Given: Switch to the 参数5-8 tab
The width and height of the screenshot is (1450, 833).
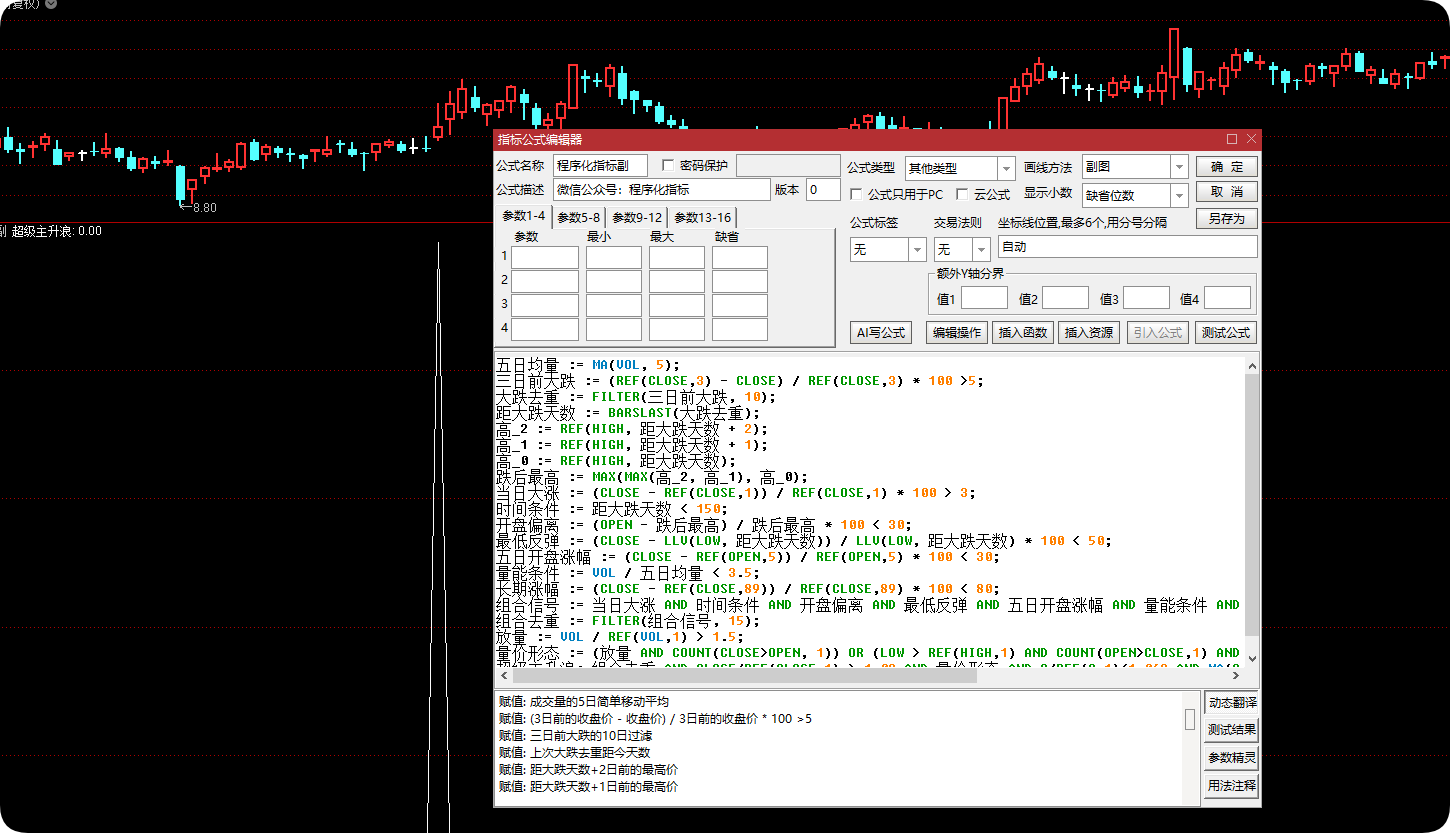Looking at the screenshot, I should pyautogui.click(x=579, y=218).
